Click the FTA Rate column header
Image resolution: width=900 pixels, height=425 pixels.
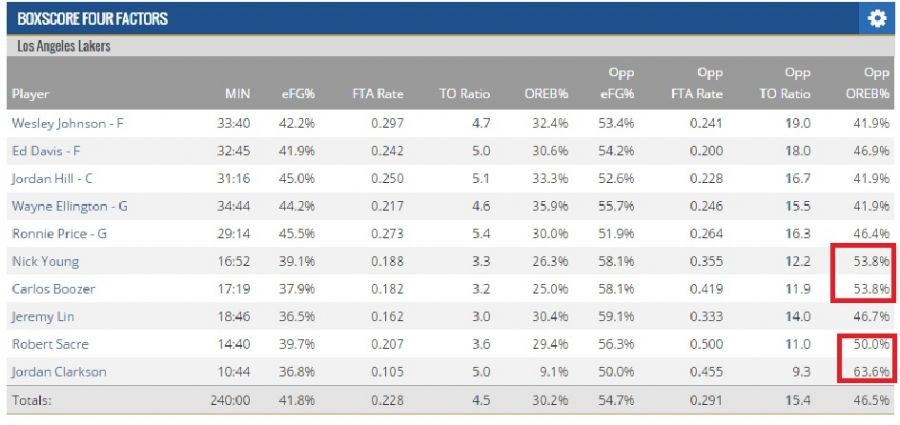(x=379, y=94)
